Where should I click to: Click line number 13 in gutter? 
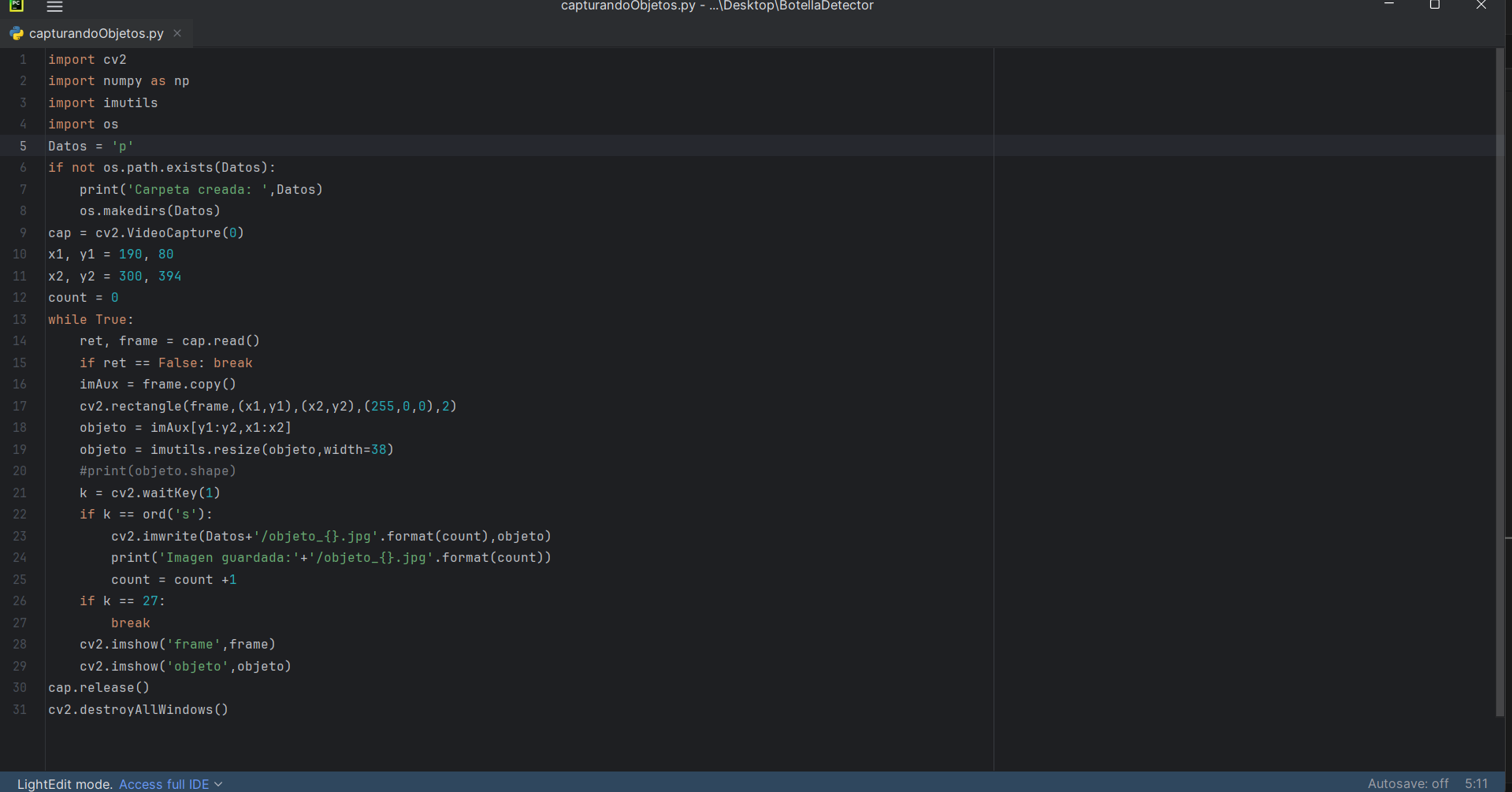(x=20, y=319)
